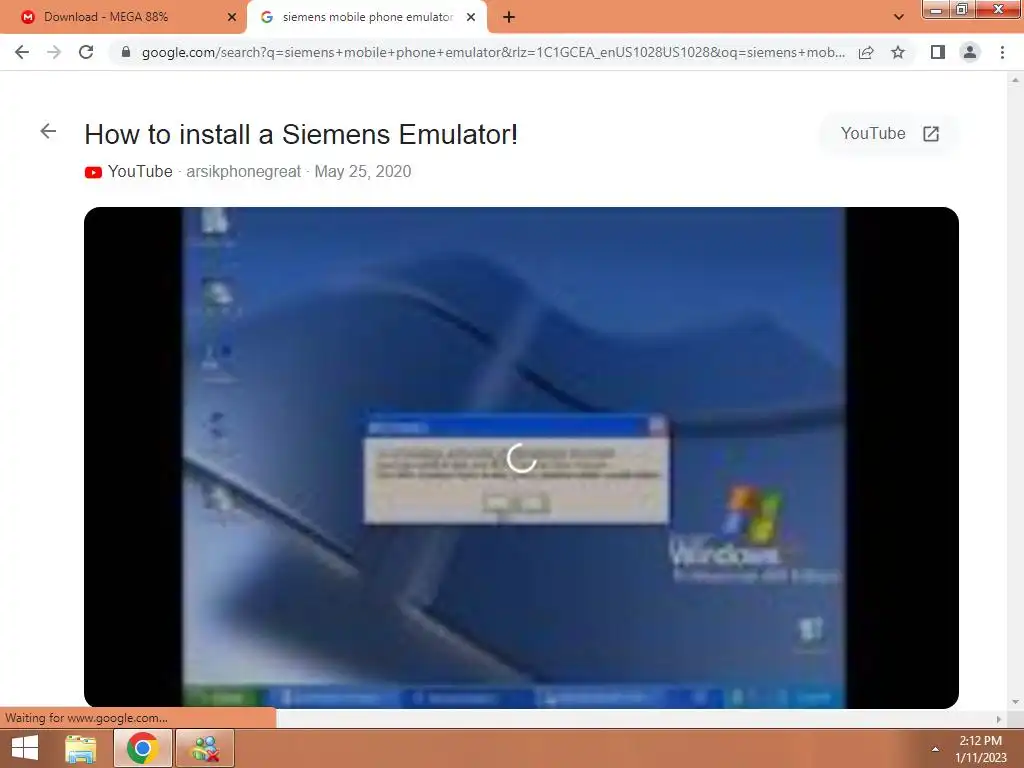This screenshot has width=1024, height=768.
Task: Click the red YouTube logo icon
Action: point(93,172)
